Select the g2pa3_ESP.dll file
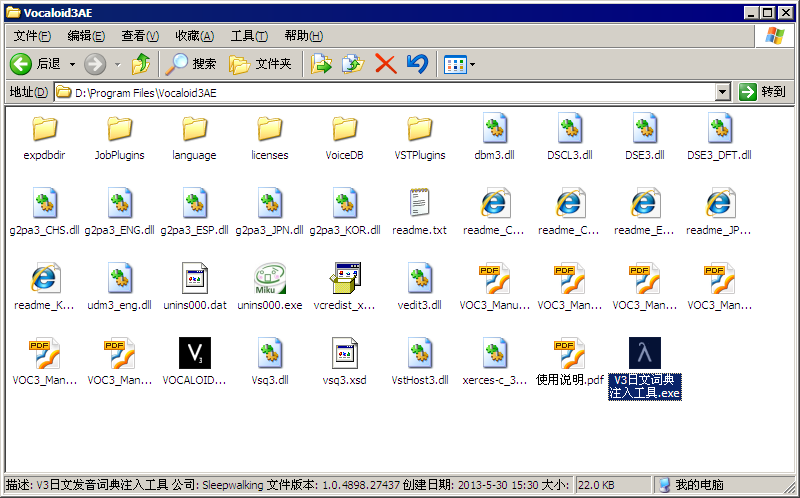Screen dimensions: 800x498 click(x=194, y=212)
